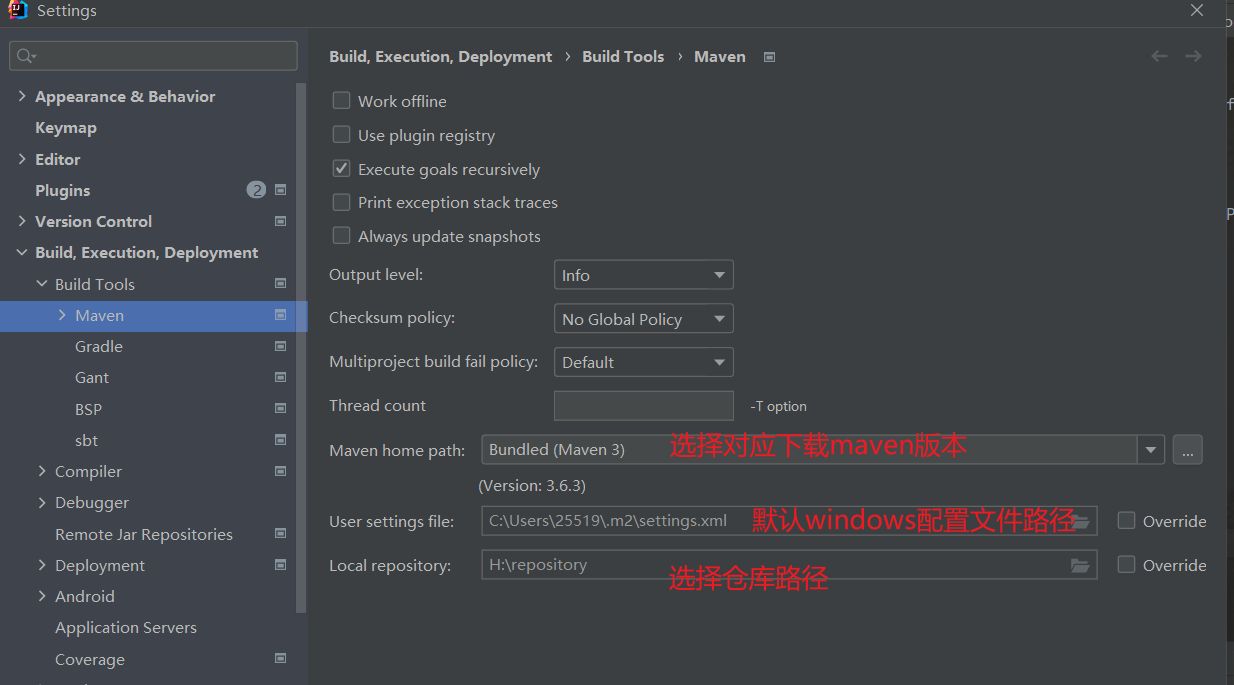Click the Local repository path field
The width and height of the screenshot is (1234, 685).
pos(789,565)
